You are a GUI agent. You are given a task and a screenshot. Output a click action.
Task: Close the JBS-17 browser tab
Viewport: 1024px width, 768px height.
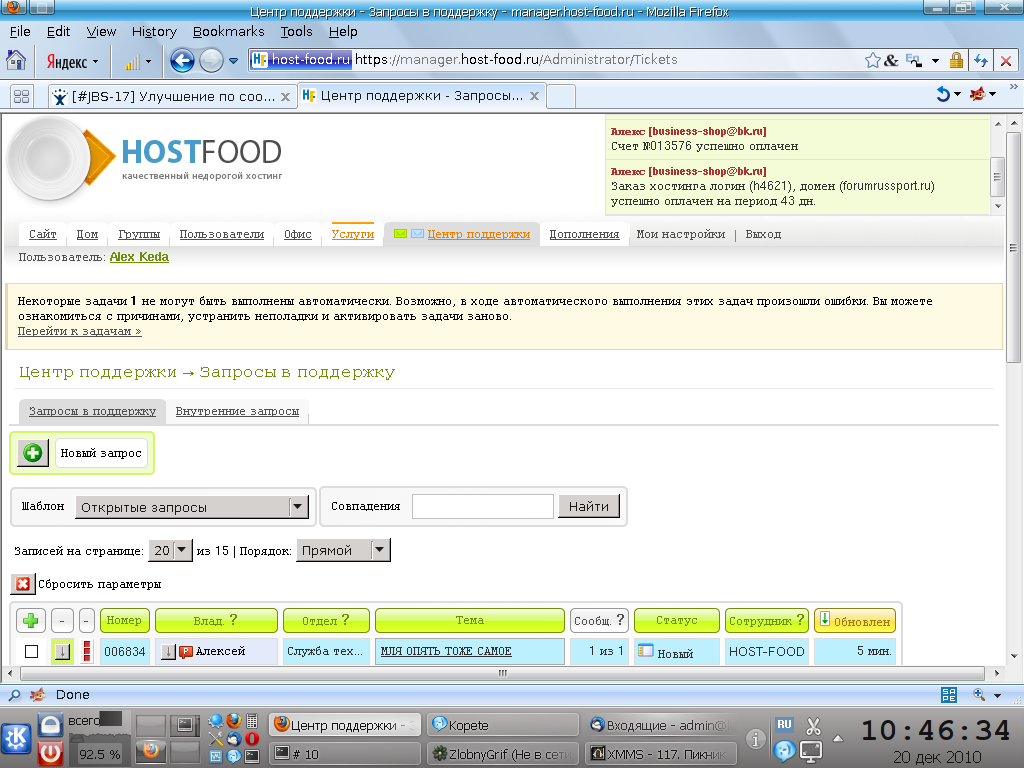pos(285,97)
